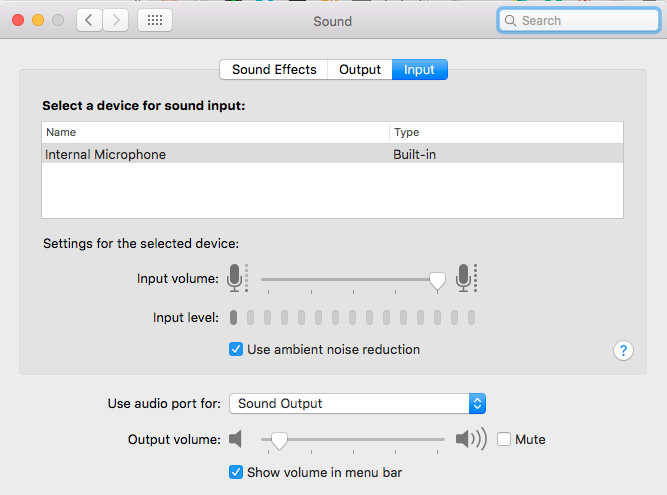
Task: Click the loud speaker icon by Output volume
Action: coord(471,439)
